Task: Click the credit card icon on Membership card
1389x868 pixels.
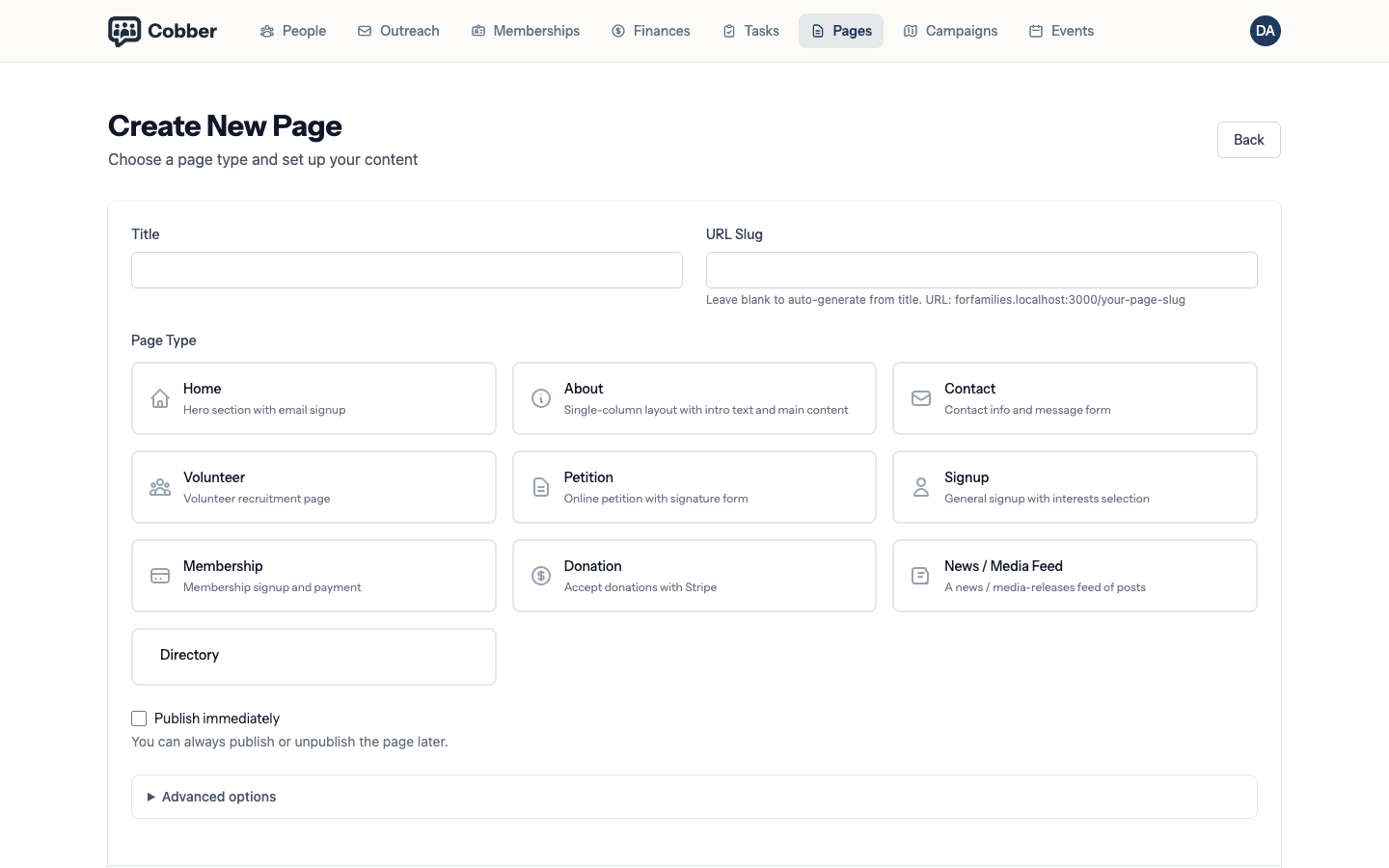Action: (x=160, y=576)
